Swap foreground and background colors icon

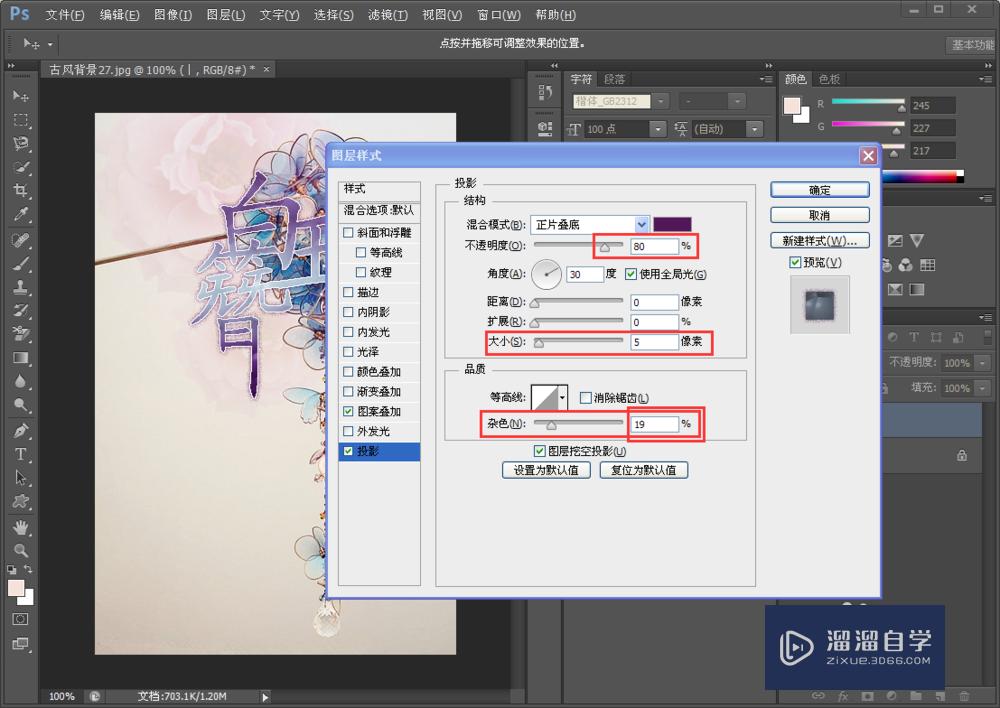[x=28, y=569]
